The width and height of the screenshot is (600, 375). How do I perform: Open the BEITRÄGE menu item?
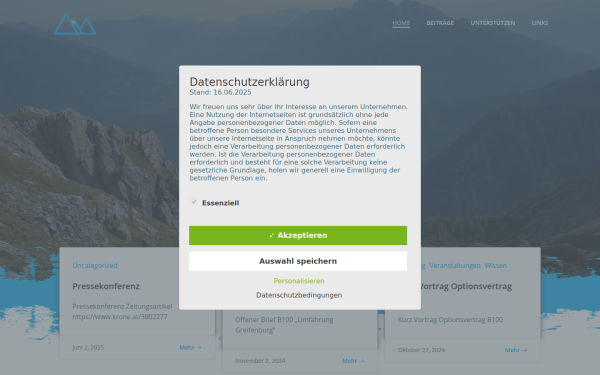point(440,23)
